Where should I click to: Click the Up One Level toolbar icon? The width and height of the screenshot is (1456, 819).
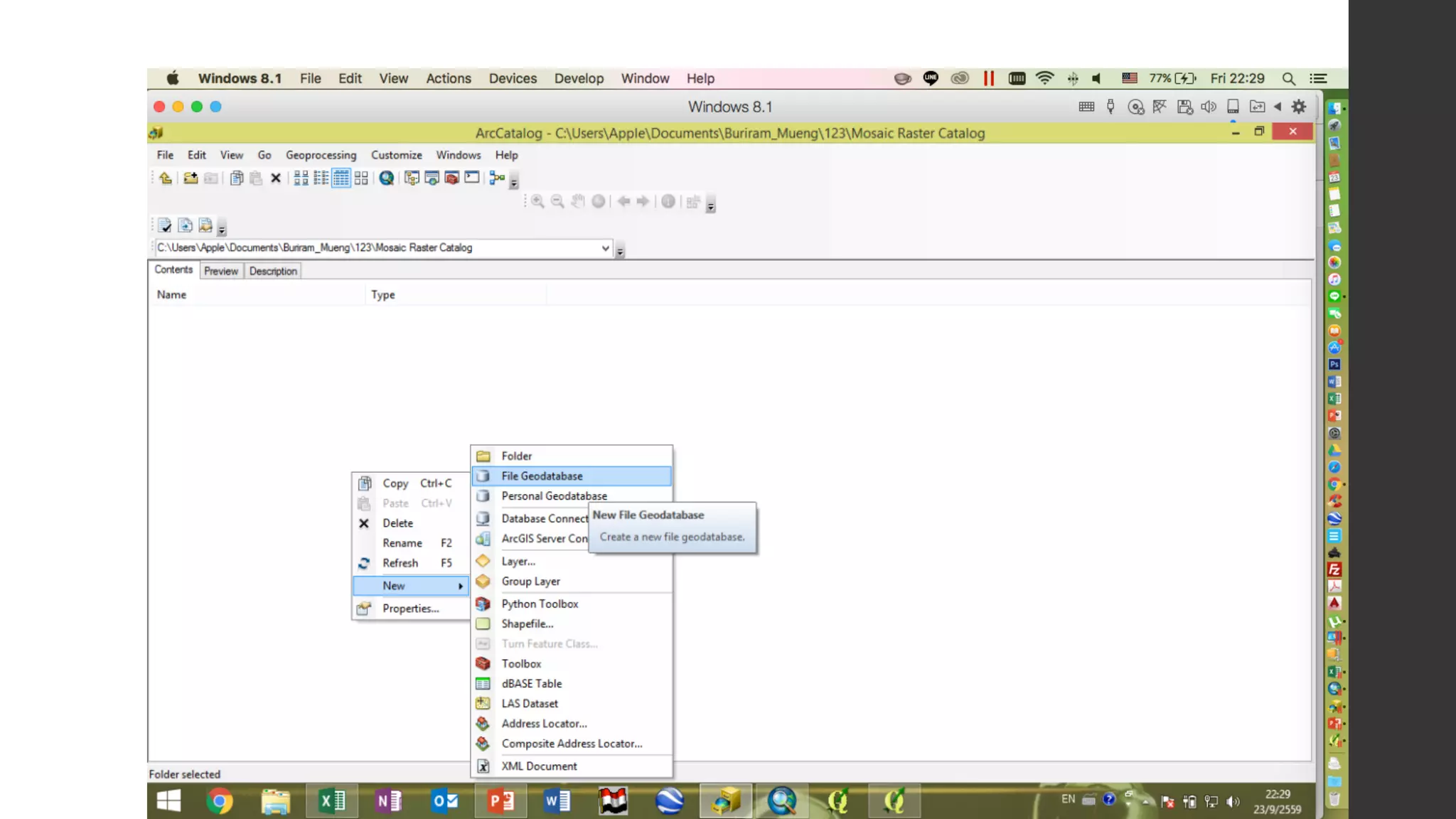pyautogui.click(x=166, y=178)
